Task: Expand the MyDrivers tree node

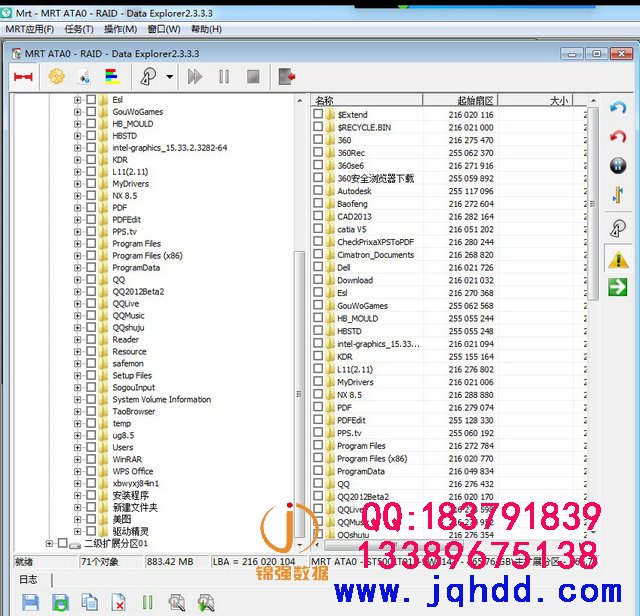Action: [x=77, y=184]
